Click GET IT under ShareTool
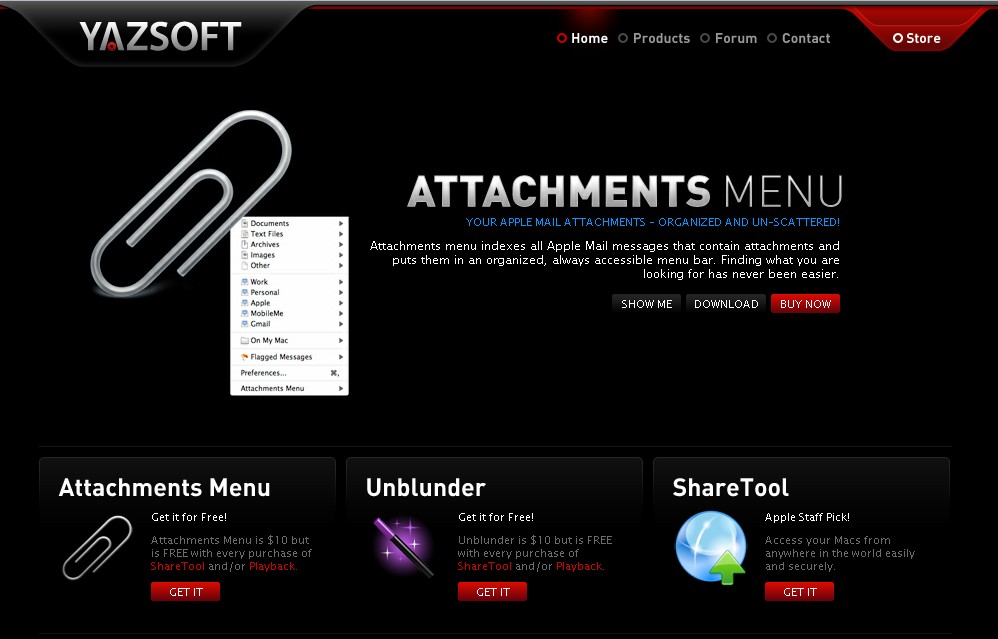 799,592
